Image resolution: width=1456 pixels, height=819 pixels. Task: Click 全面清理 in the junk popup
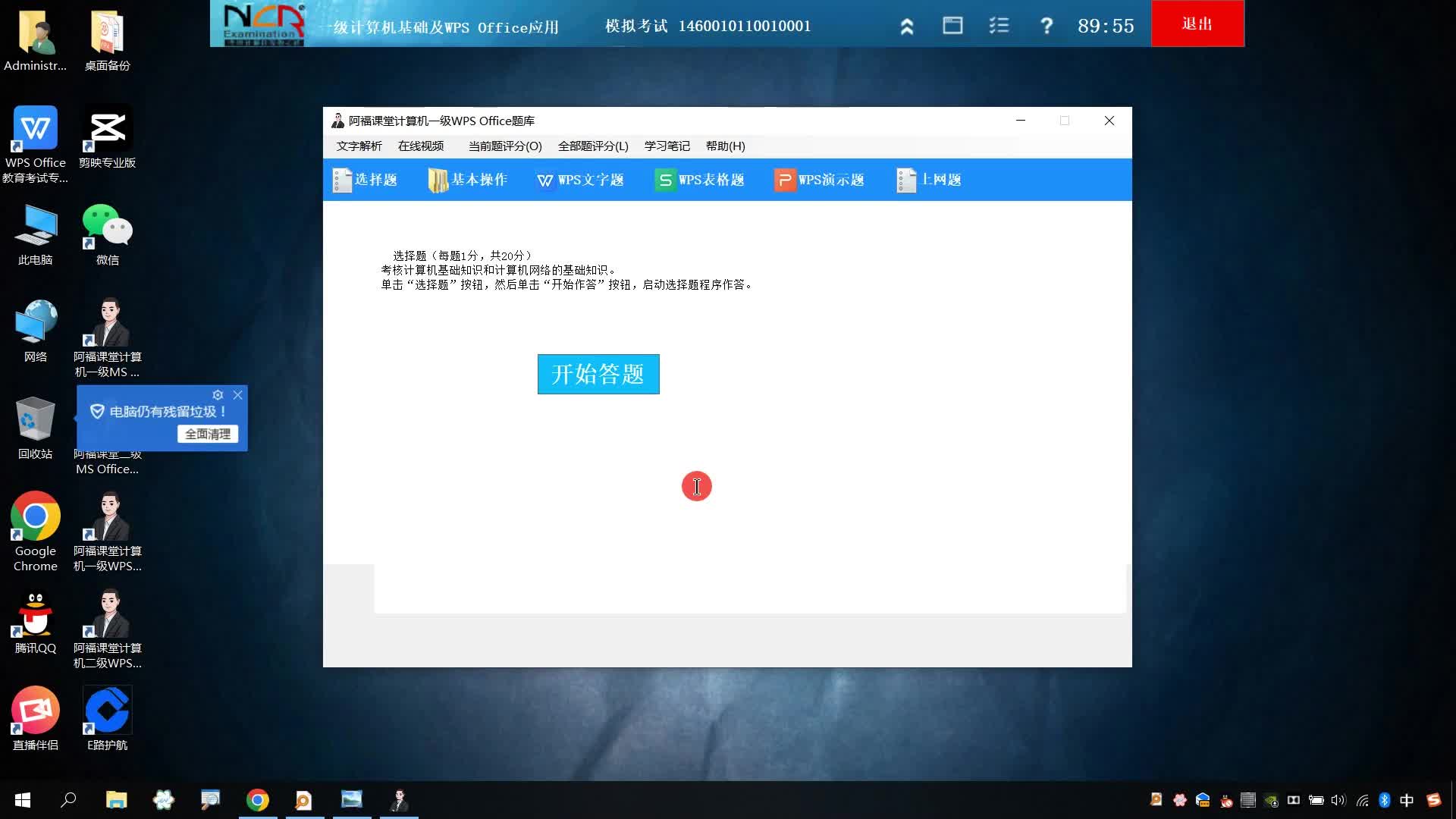[x=208, y=434]
